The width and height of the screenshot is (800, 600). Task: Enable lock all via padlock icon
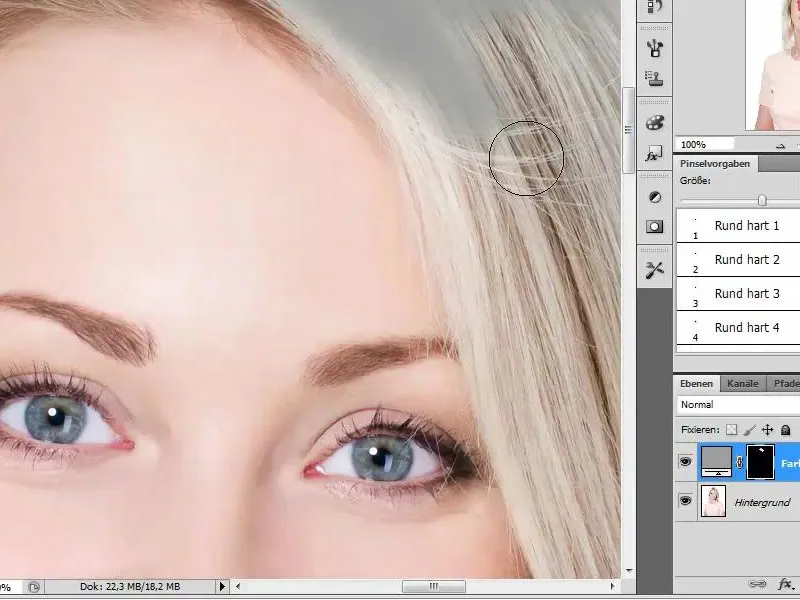coord(786,431)
